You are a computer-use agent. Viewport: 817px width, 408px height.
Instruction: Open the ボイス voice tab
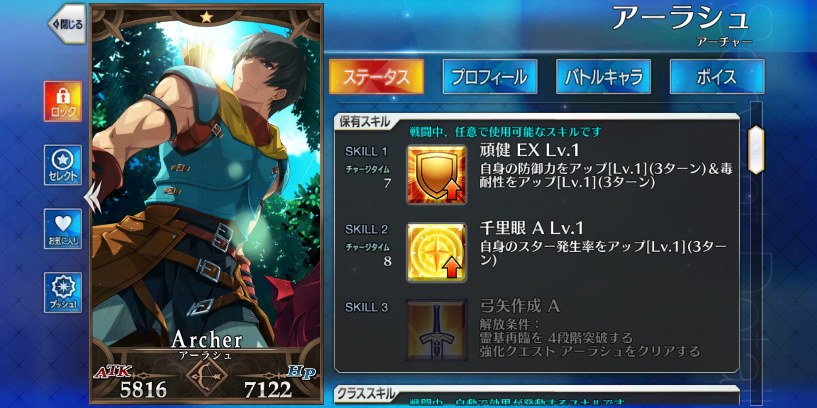coord(717,77)
